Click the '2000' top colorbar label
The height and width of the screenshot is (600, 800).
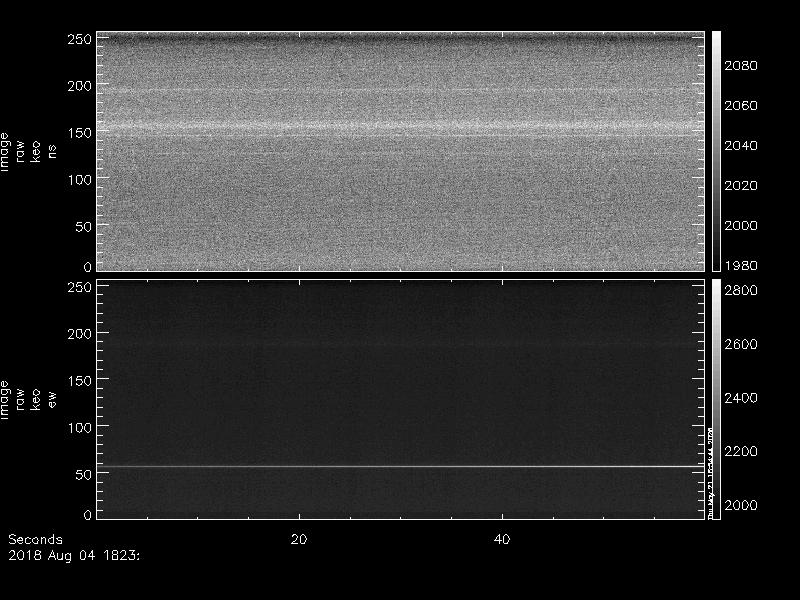[x=741, y=226]
